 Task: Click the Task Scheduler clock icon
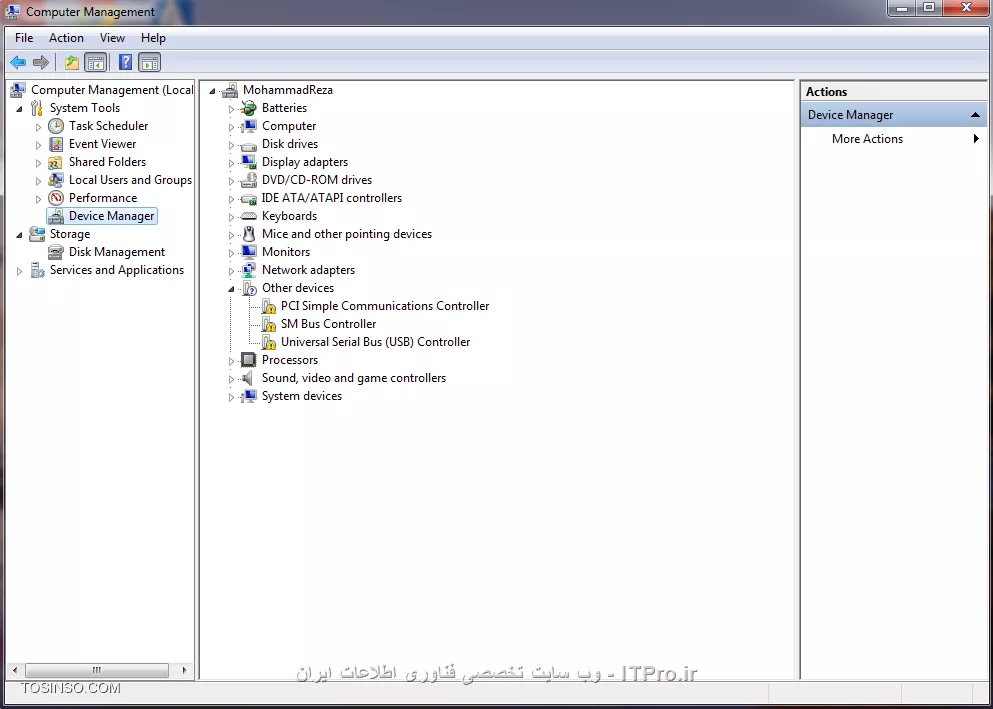(56, 126)
